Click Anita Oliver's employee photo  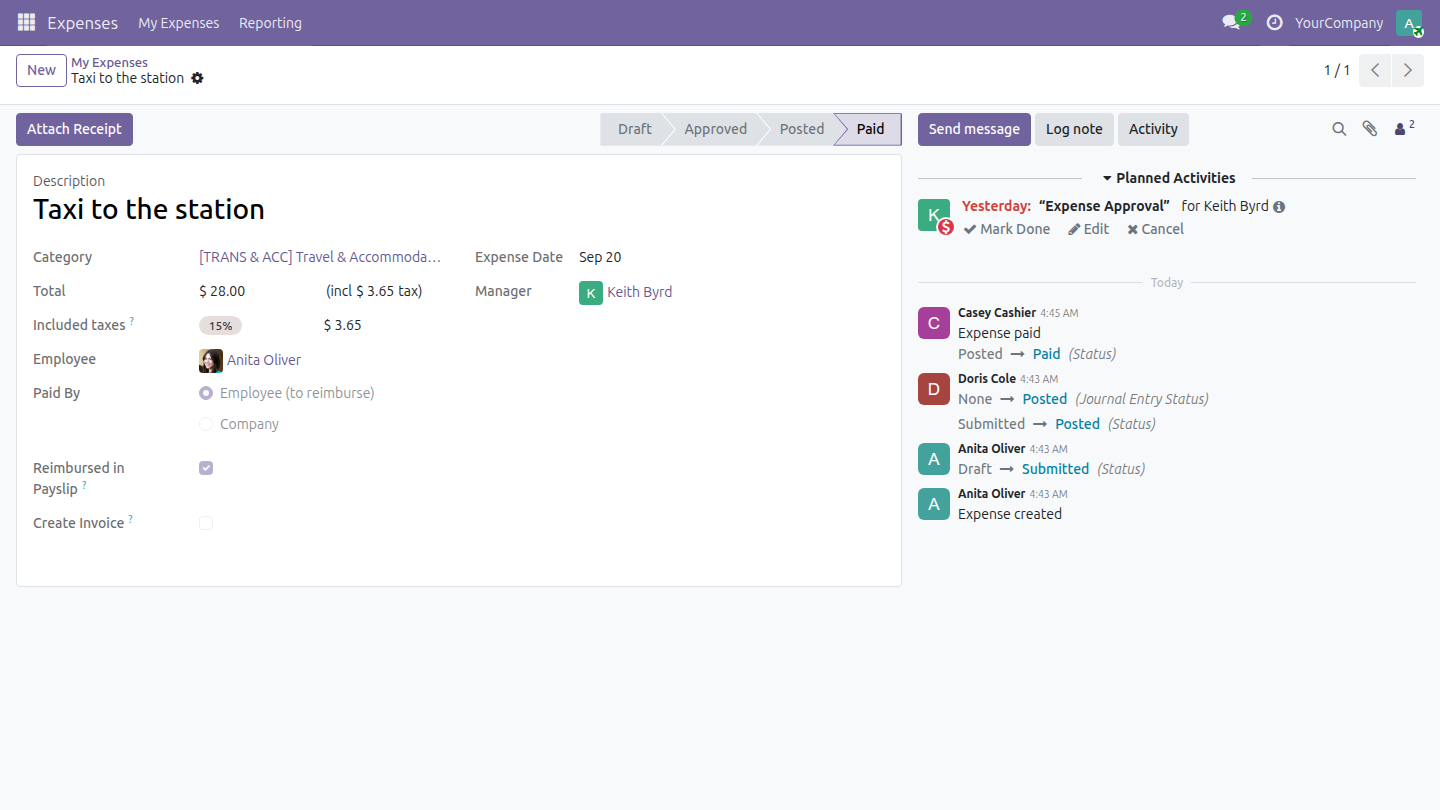(x=210, y=360)
